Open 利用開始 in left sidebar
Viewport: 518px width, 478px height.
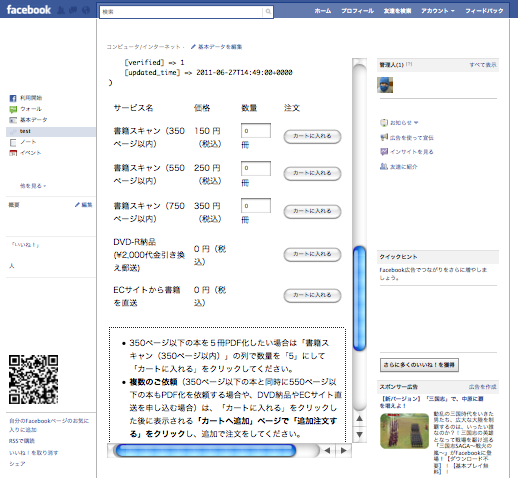(31, 98)
